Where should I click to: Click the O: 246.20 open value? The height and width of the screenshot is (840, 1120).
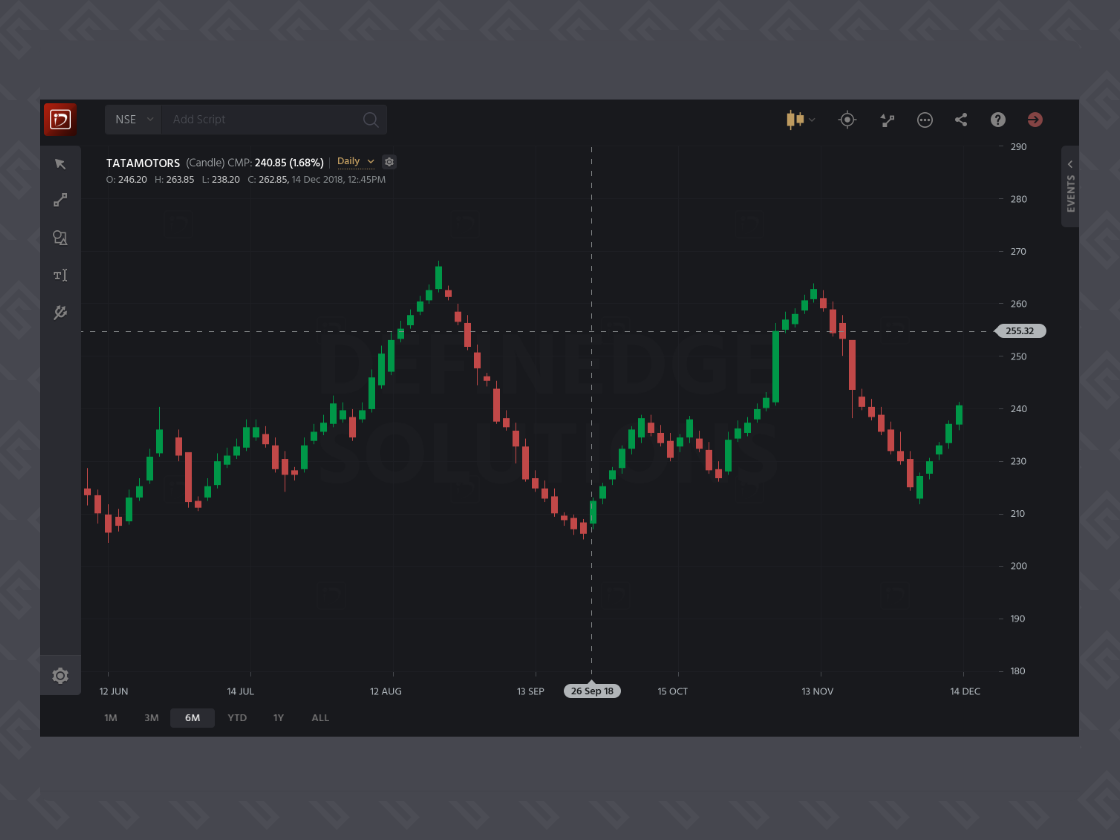[x=126, y=180]
